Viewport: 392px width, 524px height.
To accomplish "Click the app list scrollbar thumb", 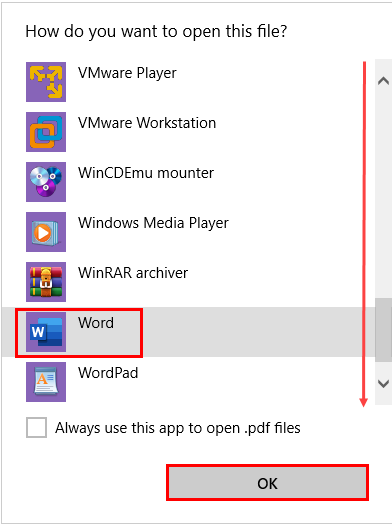I will (383, 330).
